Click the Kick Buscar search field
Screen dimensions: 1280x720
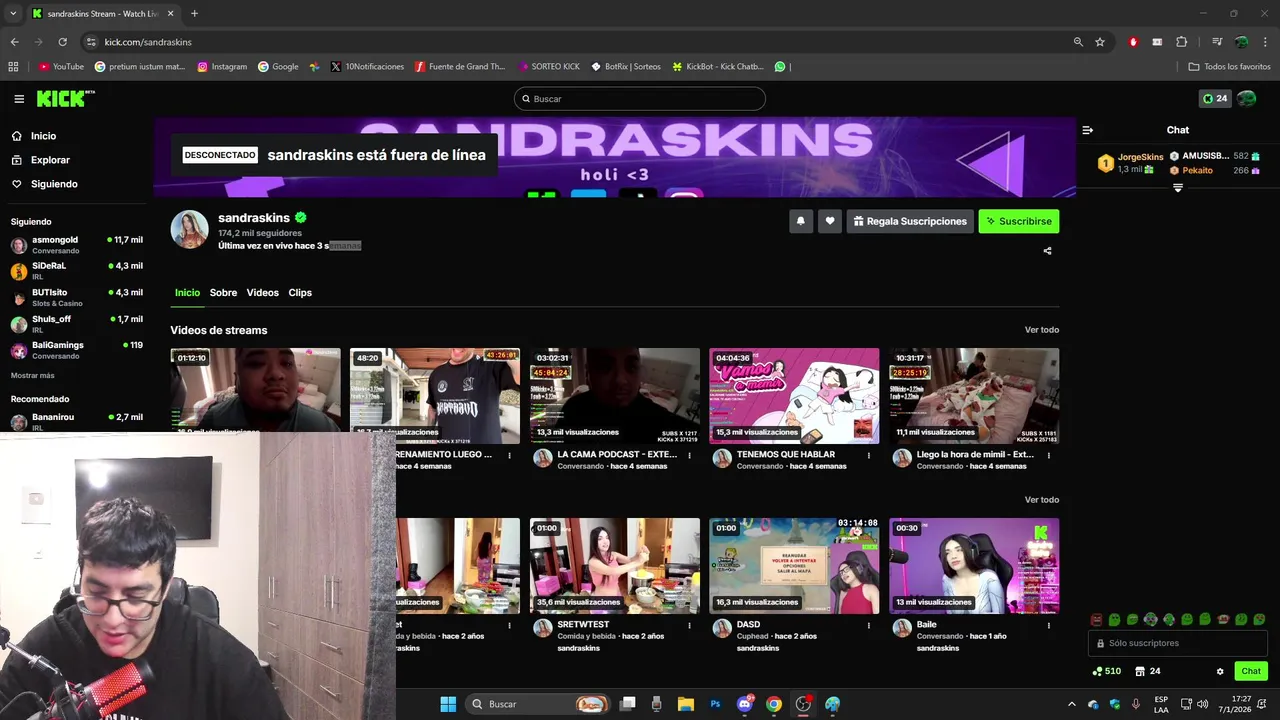point(640,99)
